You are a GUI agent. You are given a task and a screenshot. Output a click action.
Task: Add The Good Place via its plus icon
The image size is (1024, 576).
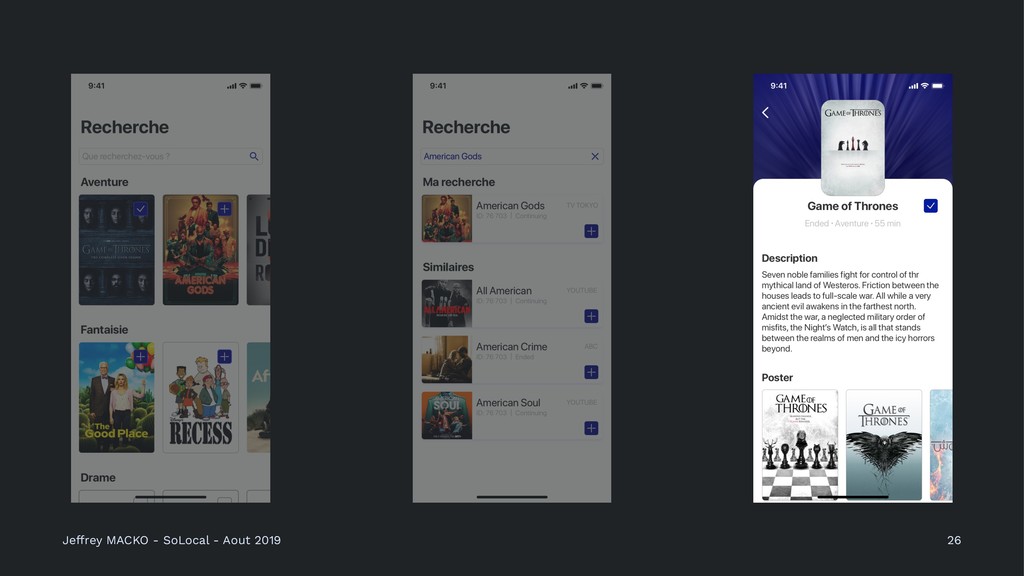coord(140,357)
